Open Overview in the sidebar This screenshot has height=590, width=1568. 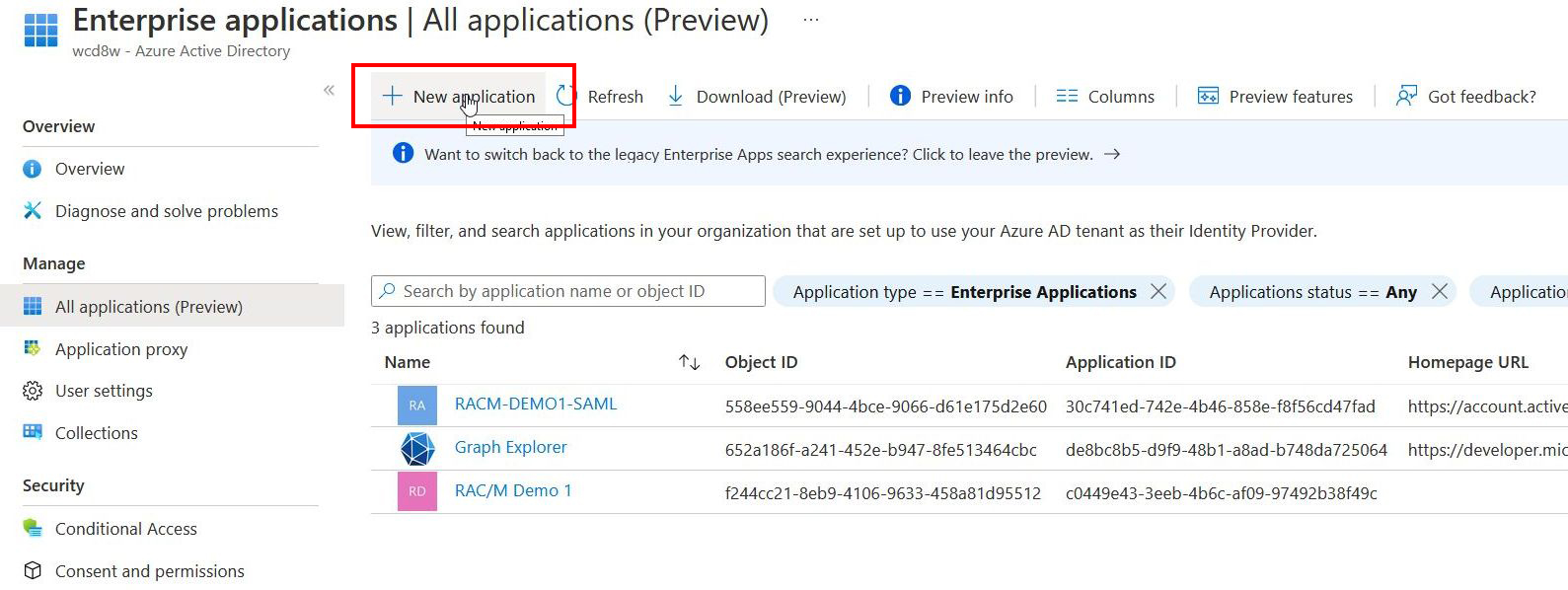click(x=90, y=169)
